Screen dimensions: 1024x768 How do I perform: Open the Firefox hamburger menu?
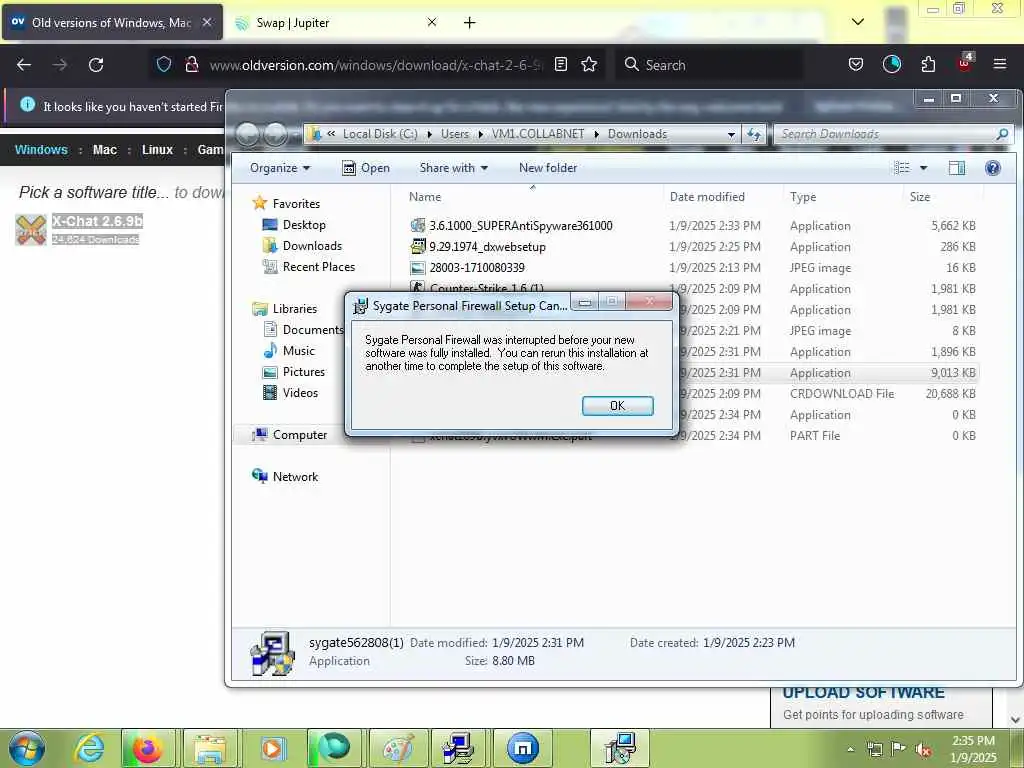tap(1000, 64)
